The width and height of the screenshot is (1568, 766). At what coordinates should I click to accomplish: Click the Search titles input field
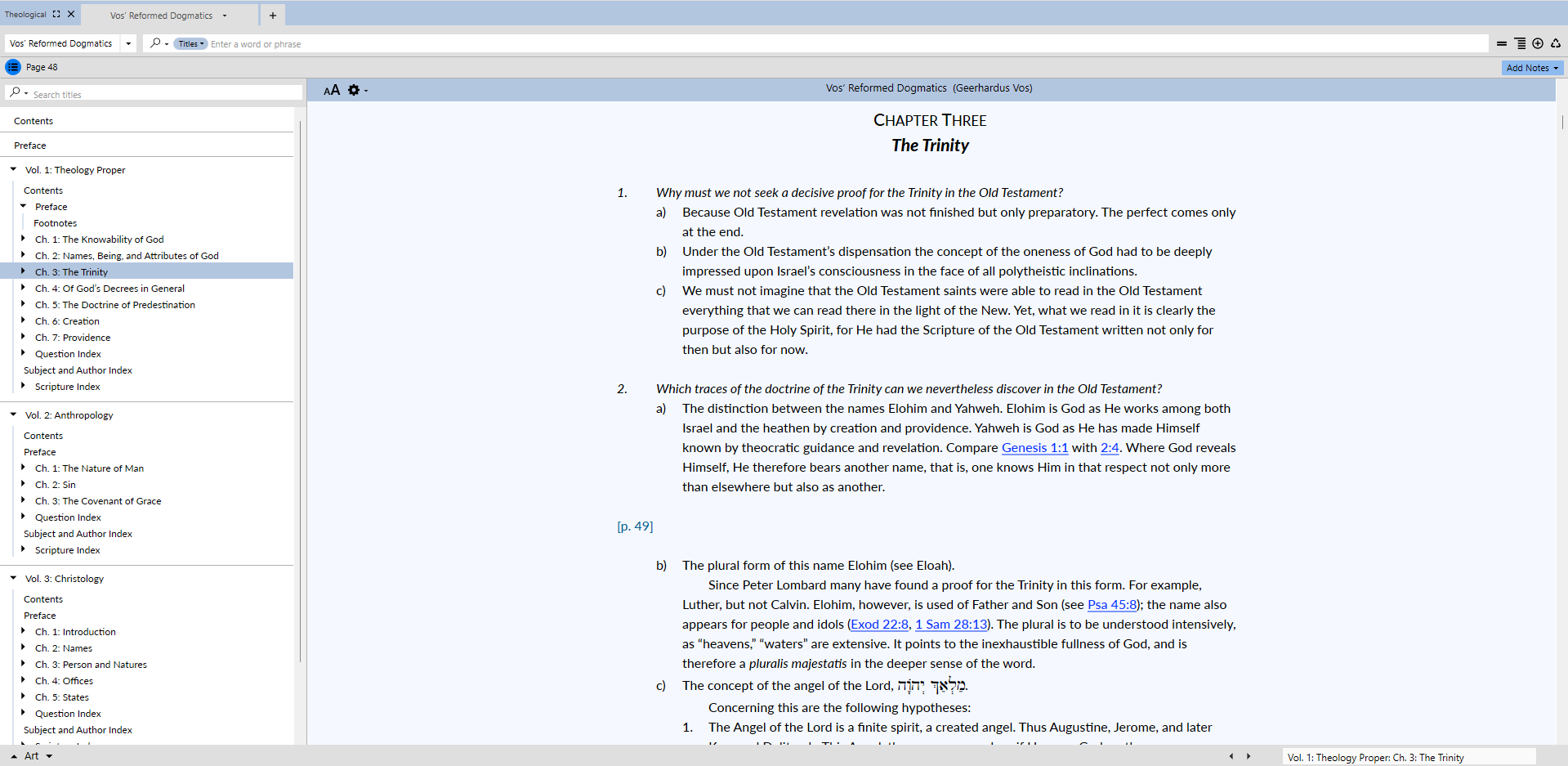point(163,94)
